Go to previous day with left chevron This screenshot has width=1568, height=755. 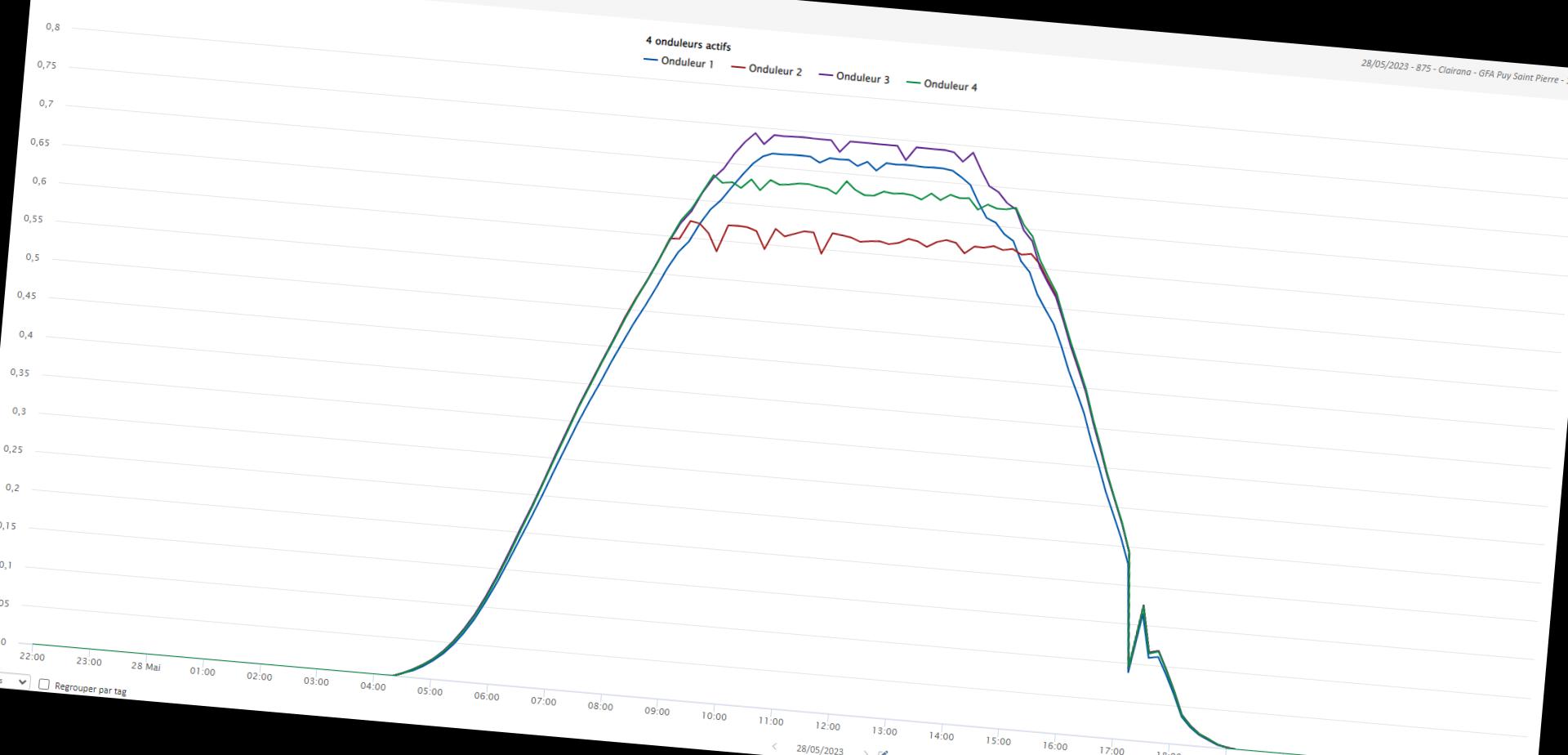click(x=774, y=746)
